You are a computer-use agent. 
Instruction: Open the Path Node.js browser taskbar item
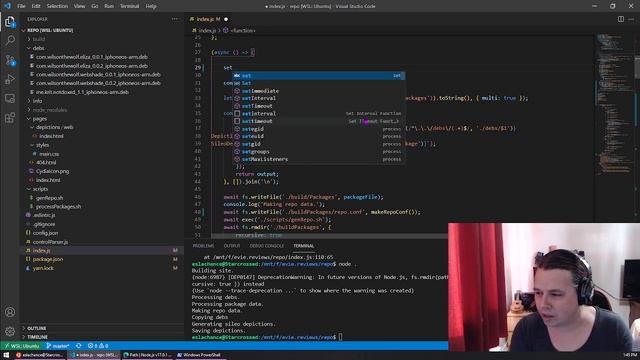(x=148, y=355)
